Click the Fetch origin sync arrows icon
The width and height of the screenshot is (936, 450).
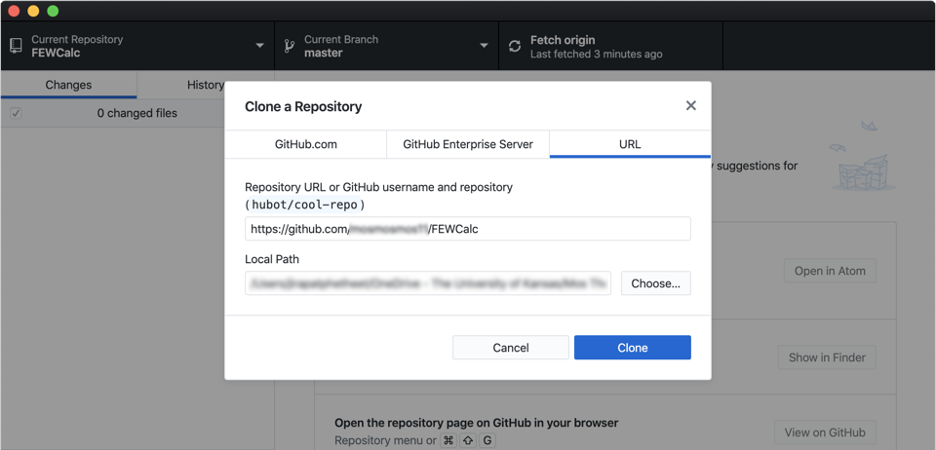click(x=515, y=46)
